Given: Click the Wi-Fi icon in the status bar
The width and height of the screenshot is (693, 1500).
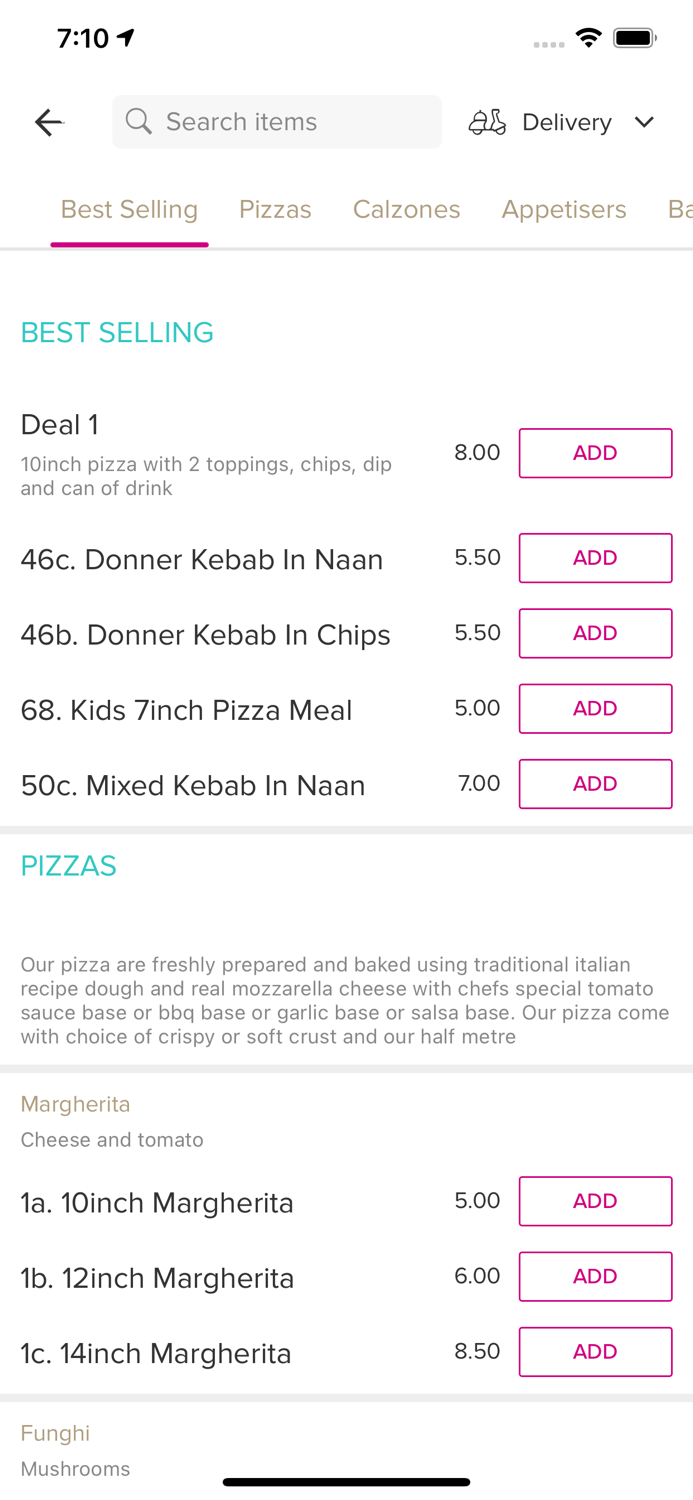Looking at the screenshot, I should pyautogui.click(x=588, y=37).
